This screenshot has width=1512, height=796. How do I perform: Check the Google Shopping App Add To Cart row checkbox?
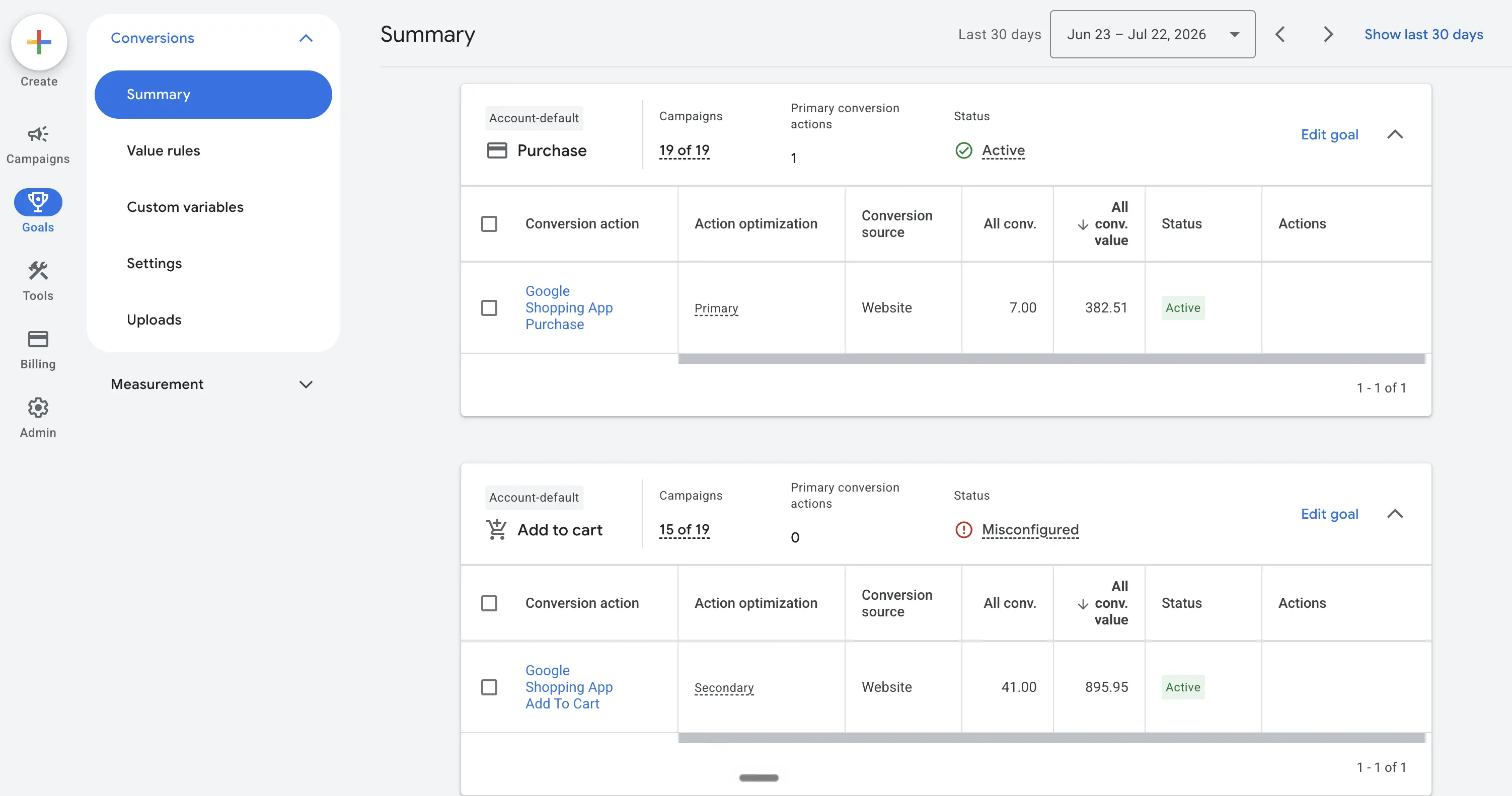tap(489, 687)
